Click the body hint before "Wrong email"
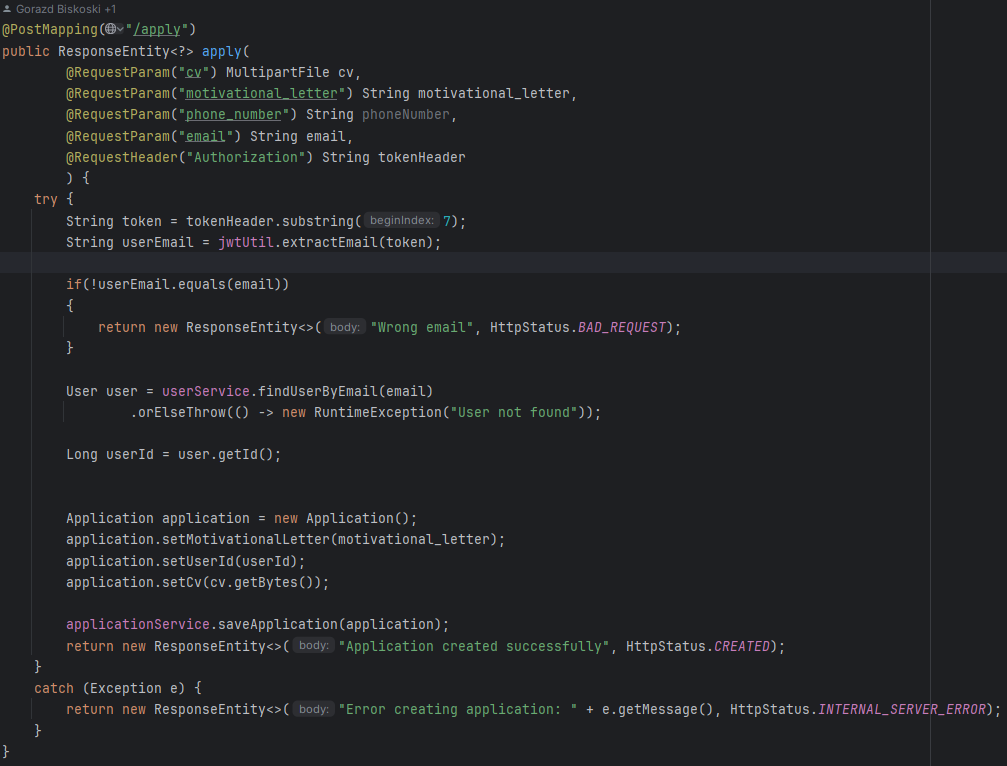 [345, 327]
